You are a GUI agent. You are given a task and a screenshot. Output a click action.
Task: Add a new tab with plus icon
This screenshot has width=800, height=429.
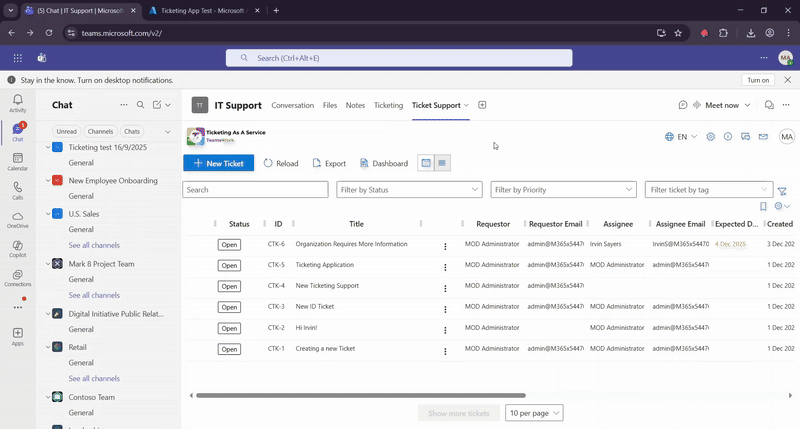[482, 105]
